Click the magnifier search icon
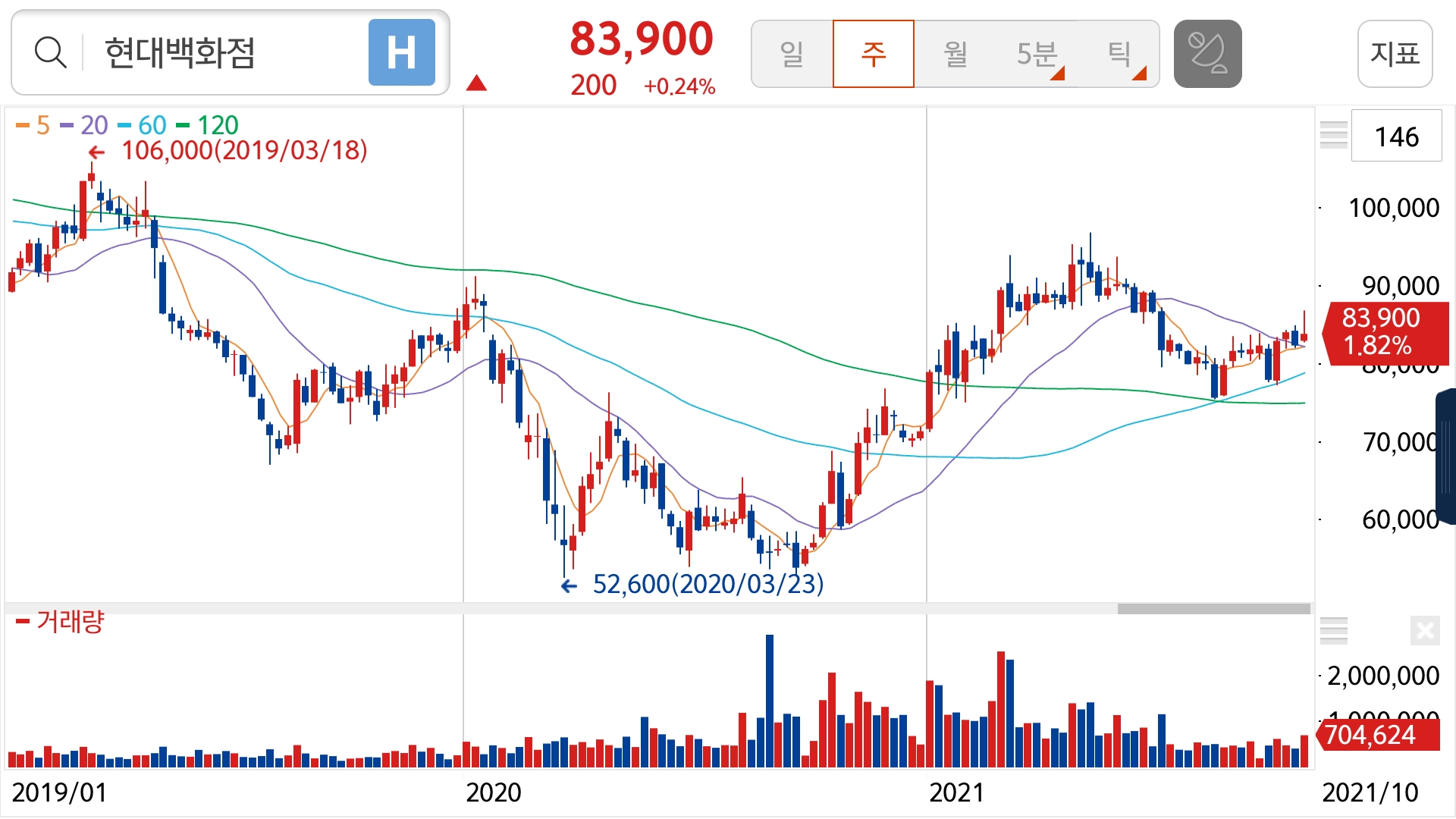The width and height of the screenshot is (1456, 819). (50, 53)
